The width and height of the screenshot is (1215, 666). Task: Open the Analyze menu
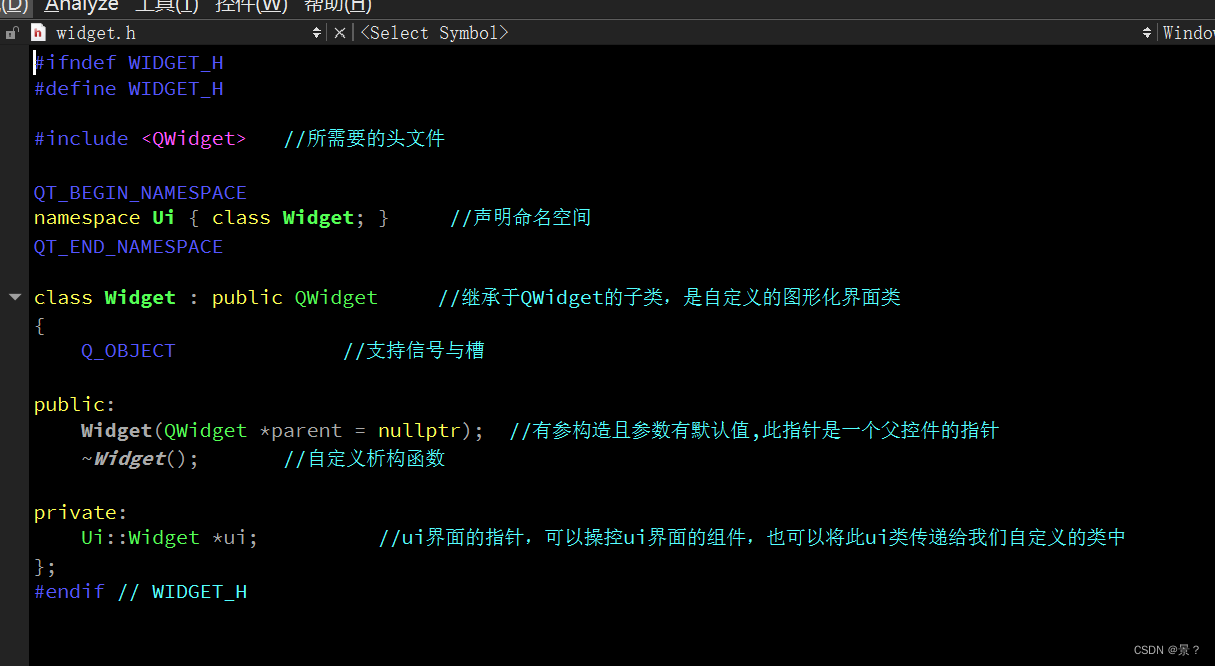81,7
